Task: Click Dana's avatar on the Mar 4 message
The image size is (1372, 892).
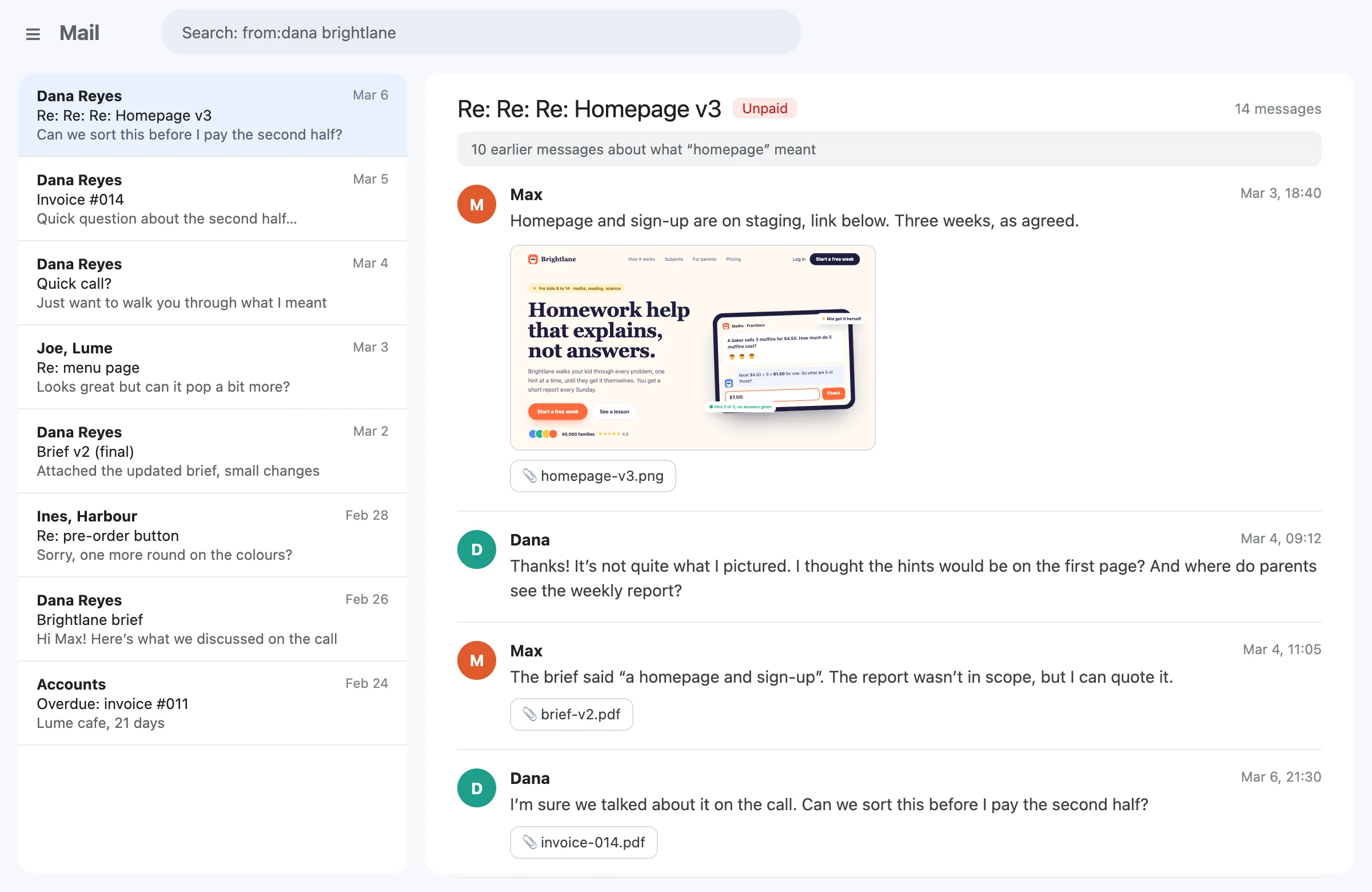Action: coord(477,549)
